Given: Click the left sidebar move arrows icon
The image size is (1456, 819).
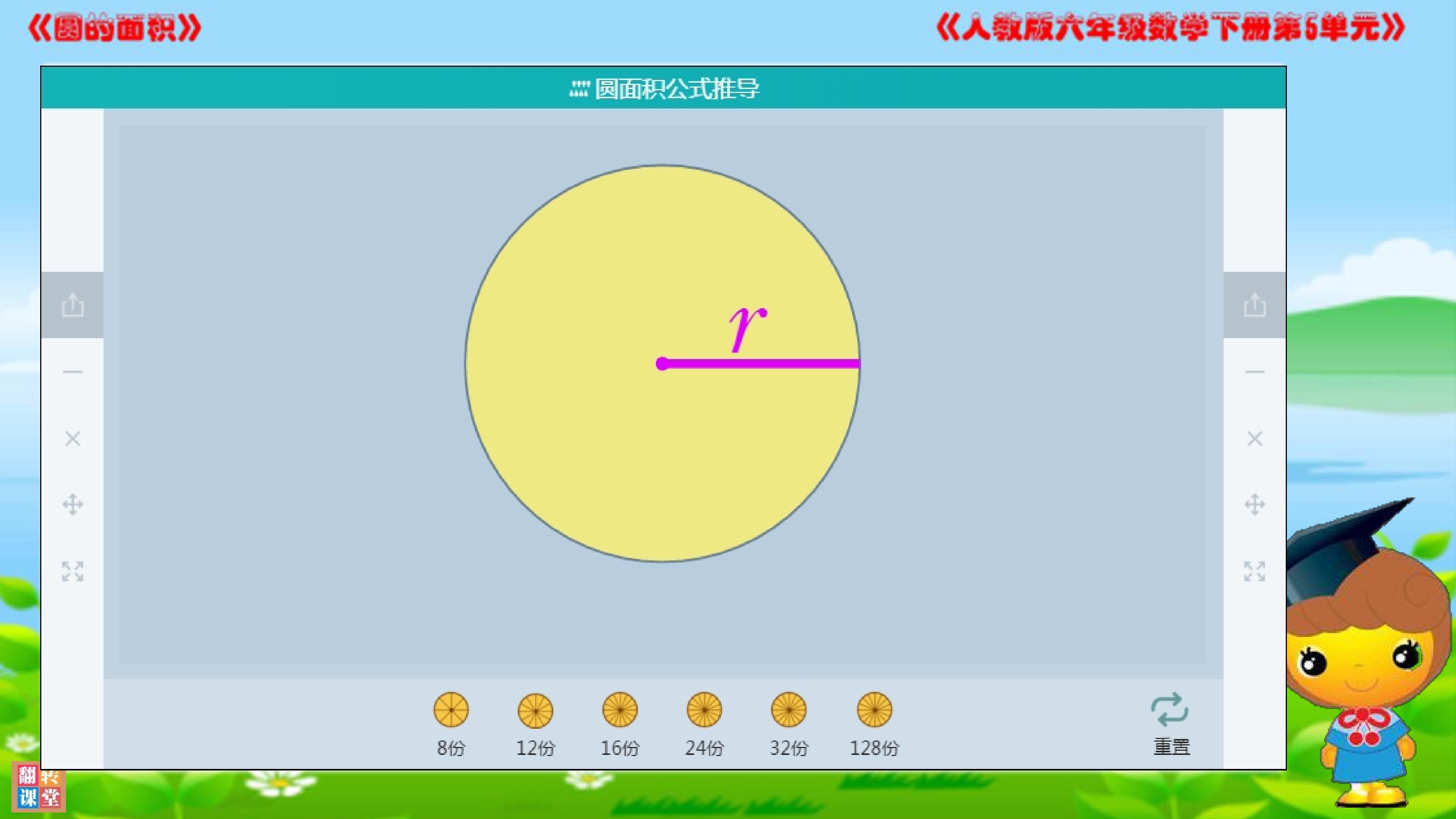Looking at the screenshot, I should [x=73, y=505].
